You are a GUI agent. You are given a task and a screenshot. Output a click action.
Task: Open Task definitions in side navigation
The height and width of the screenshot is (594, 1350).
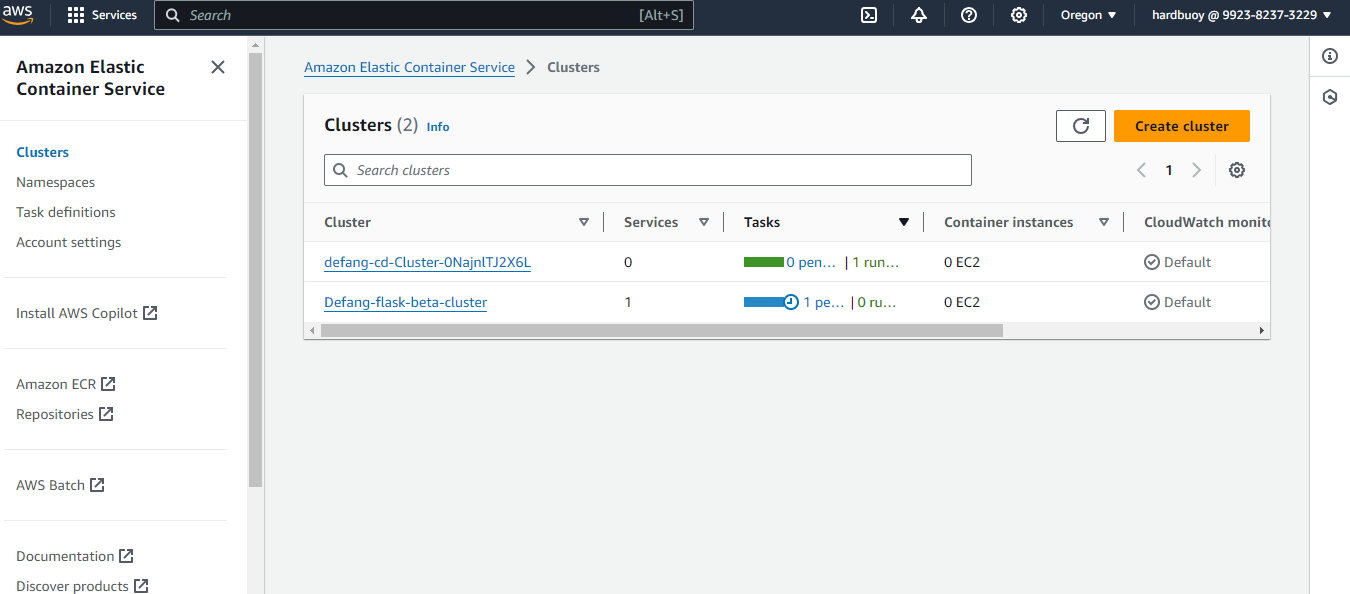[66, 212]
